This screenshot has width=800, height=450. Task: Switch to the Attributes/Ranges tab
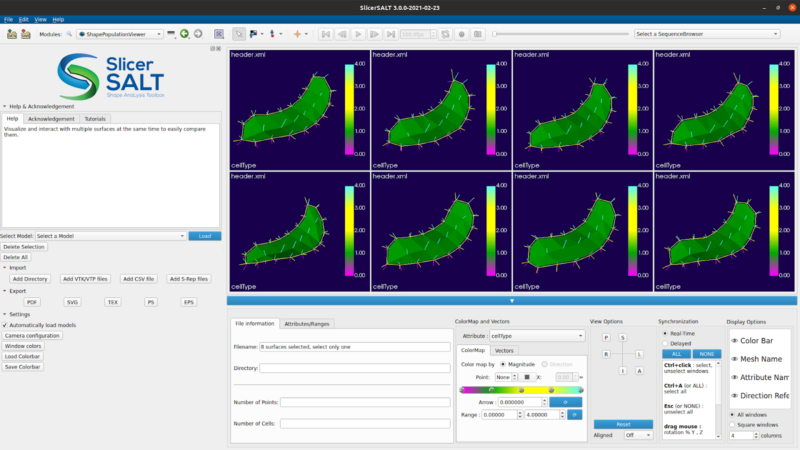pyautogui.click(x=307, y=324)
